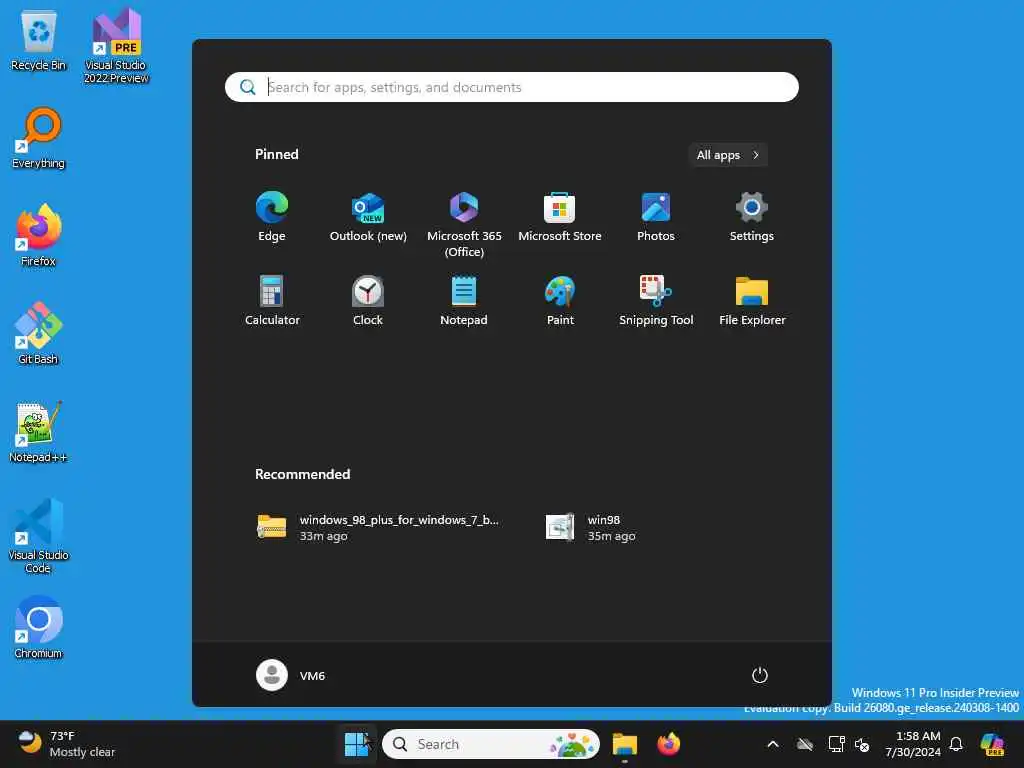Select the Git Bash desktop shortcut
Viewport: 1024px width, 768px height.
point(39,334)
